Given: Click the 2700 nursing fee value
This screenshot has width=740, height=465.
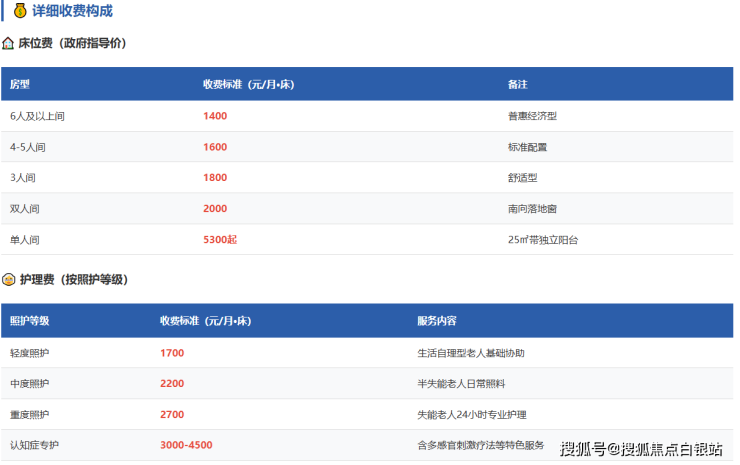Looking at the screenshot, I should (x=172, y=415).
